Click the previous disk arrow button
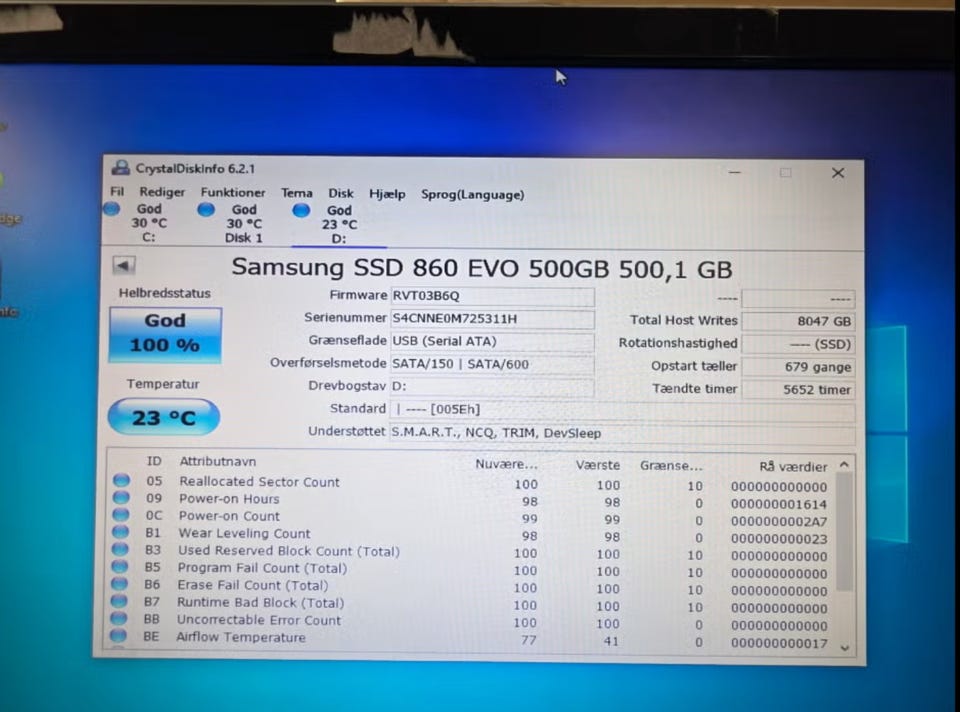The image size is (960, 712). tap(124, 265)
